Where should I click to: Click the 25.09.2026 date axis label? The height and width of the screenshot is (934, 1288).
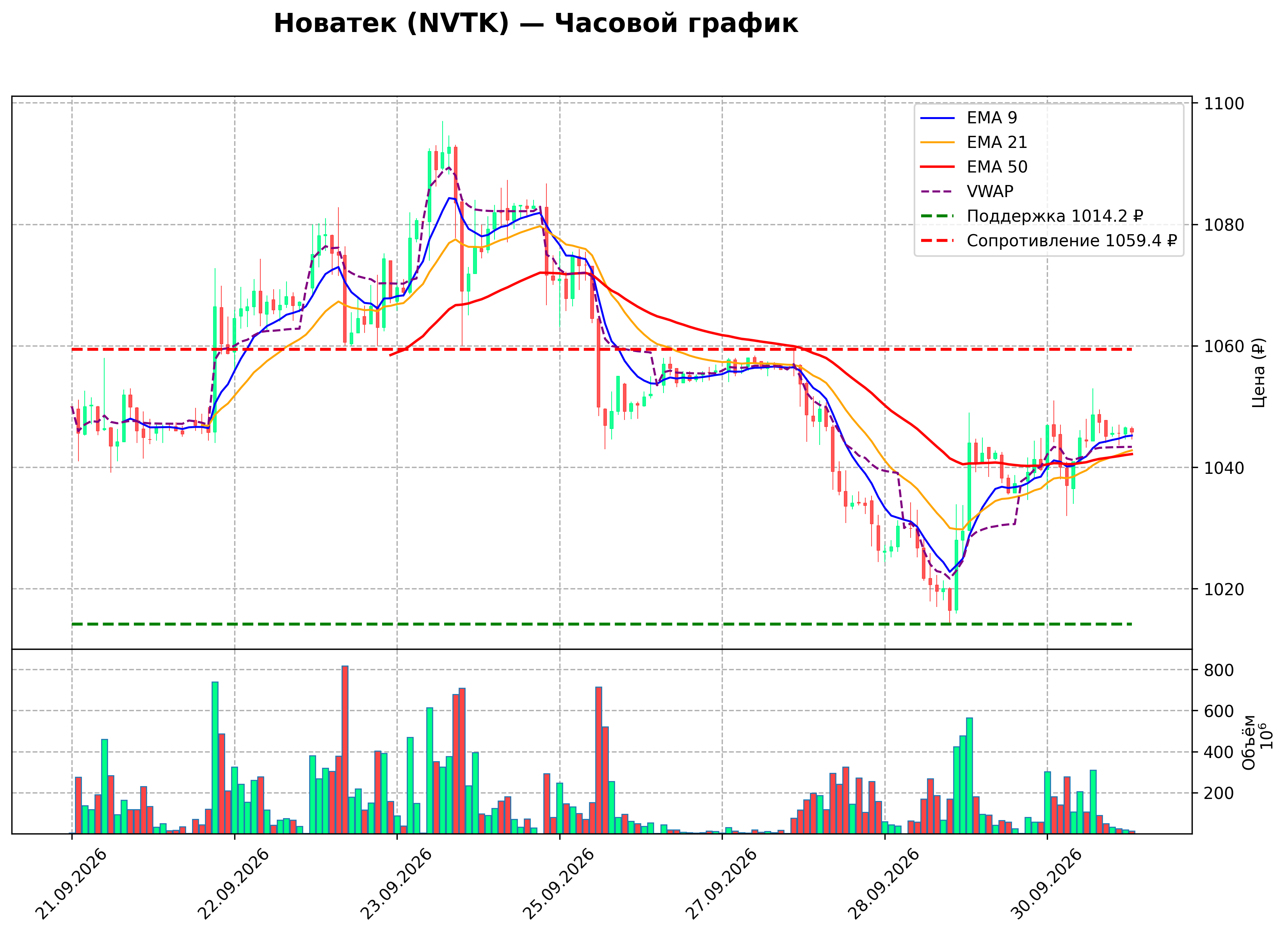point(559,884)
